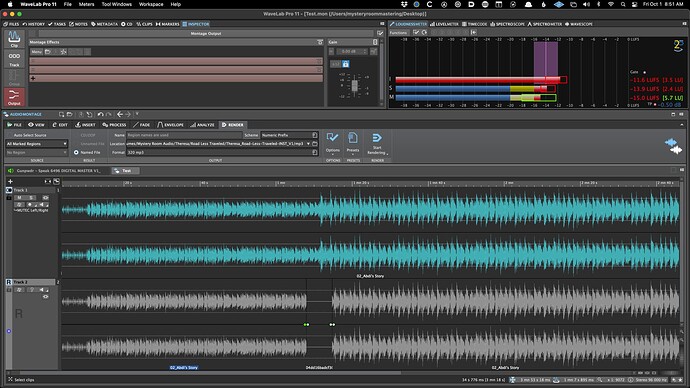
Task: Switch to the Markers tab
Action: 167,24
